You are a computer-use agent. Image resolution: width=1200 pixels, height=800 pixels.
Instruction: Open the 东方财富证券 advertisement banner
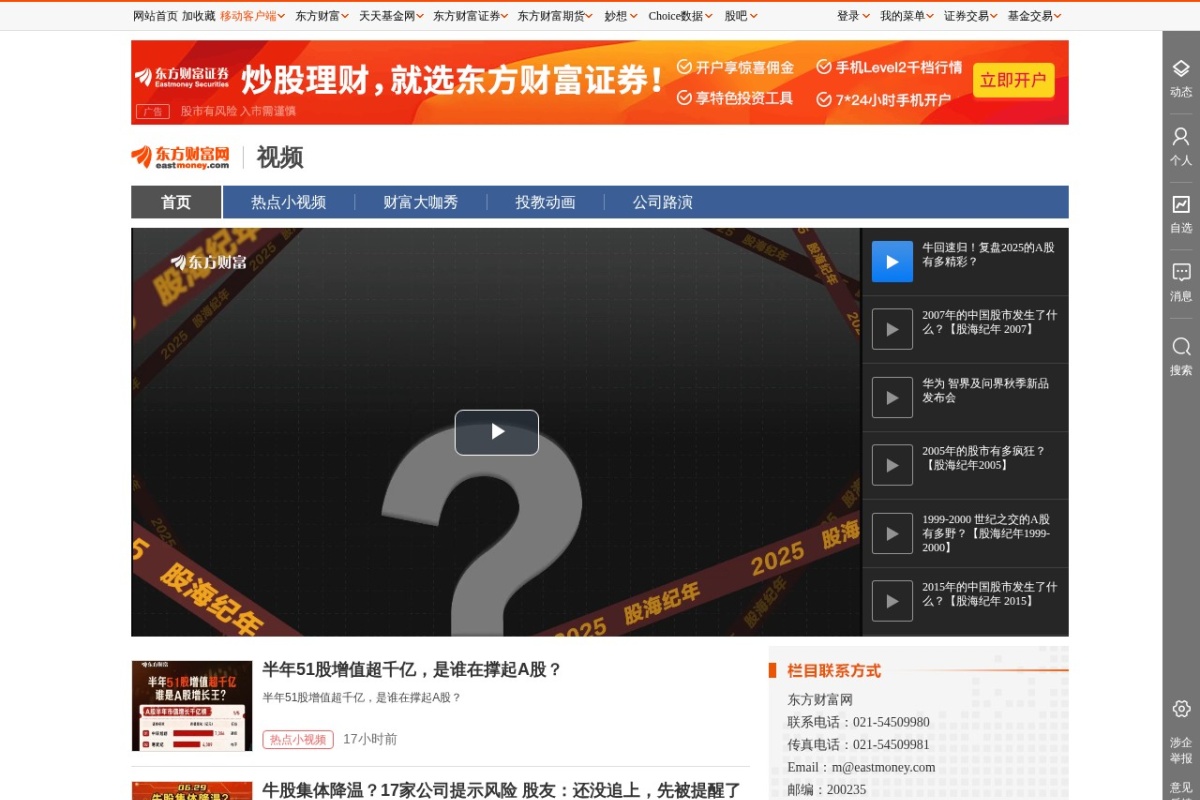[x=600, y=82]
